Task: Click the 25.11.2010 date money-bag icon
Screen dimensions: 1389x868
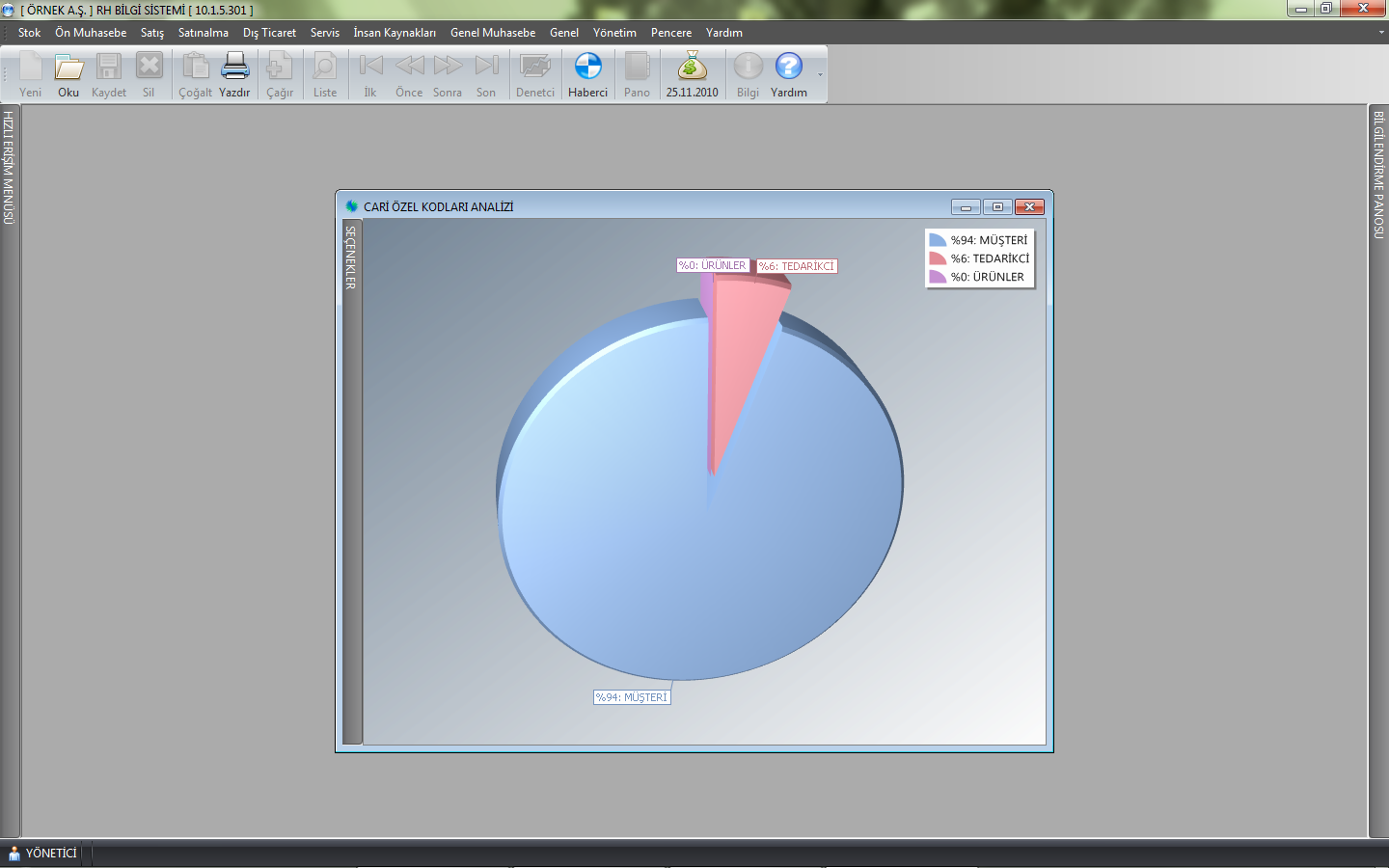Action: coord(692,68)
